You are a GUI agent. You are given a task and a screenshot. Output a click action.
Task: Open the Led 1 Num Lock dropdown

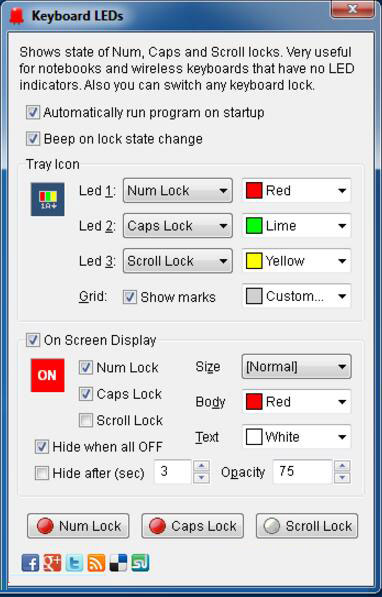pyautogui.click(x=178, y=190)
